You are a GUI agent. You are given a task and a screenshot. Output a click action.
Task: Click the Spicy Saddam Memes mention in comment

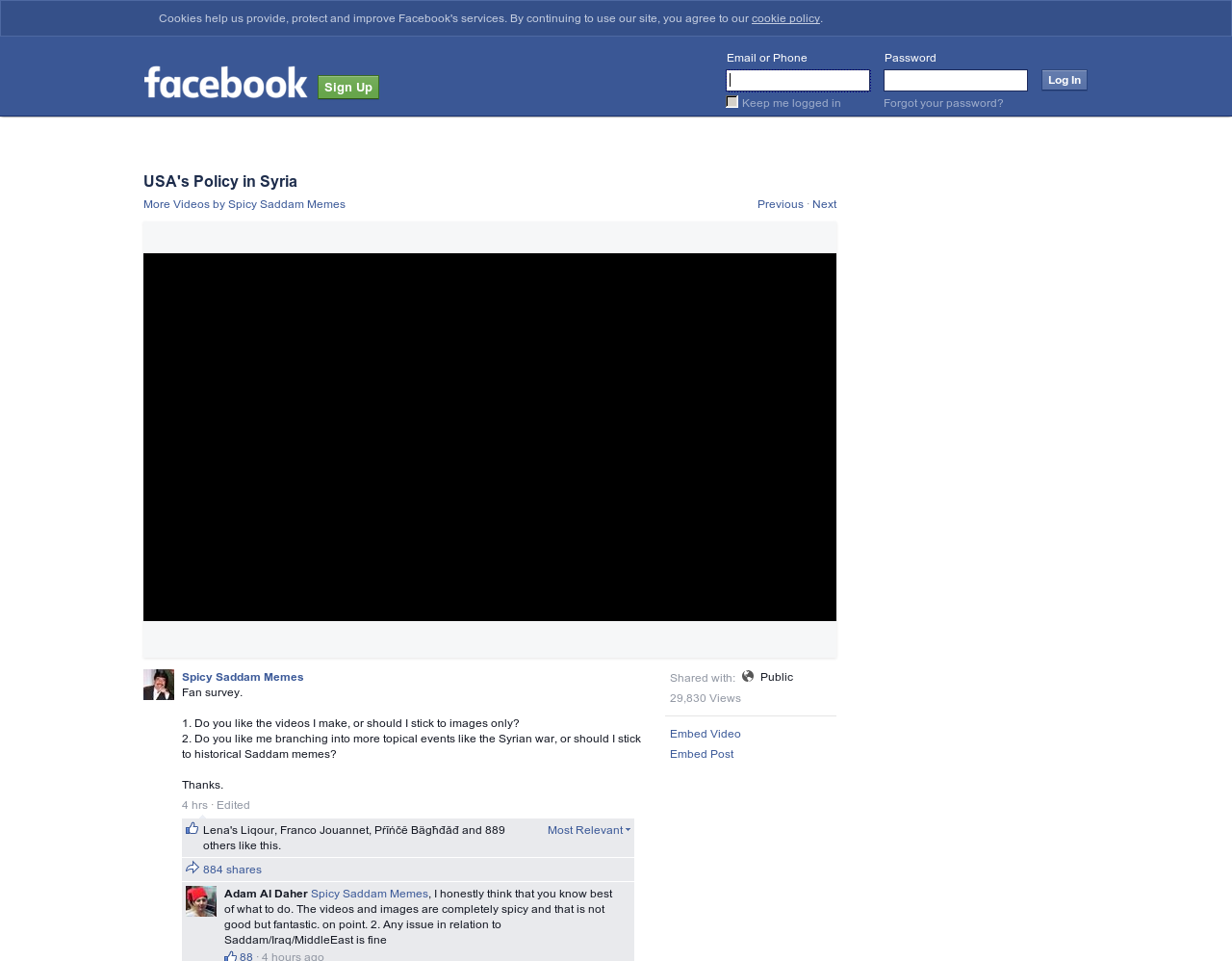tap(370, 894)
